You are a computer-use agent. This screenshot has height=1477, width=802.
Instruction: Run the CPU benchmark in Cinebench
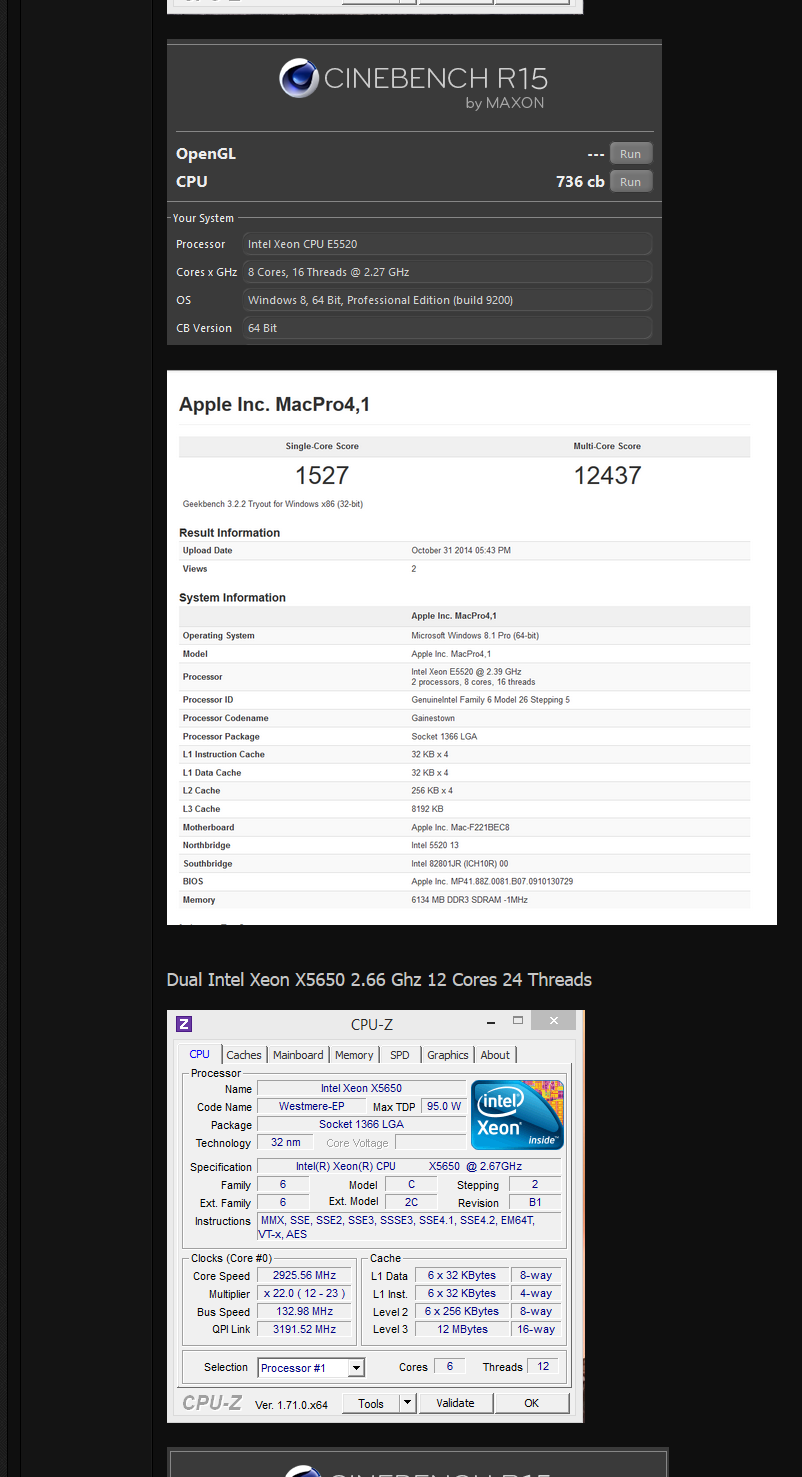(631, 182)
